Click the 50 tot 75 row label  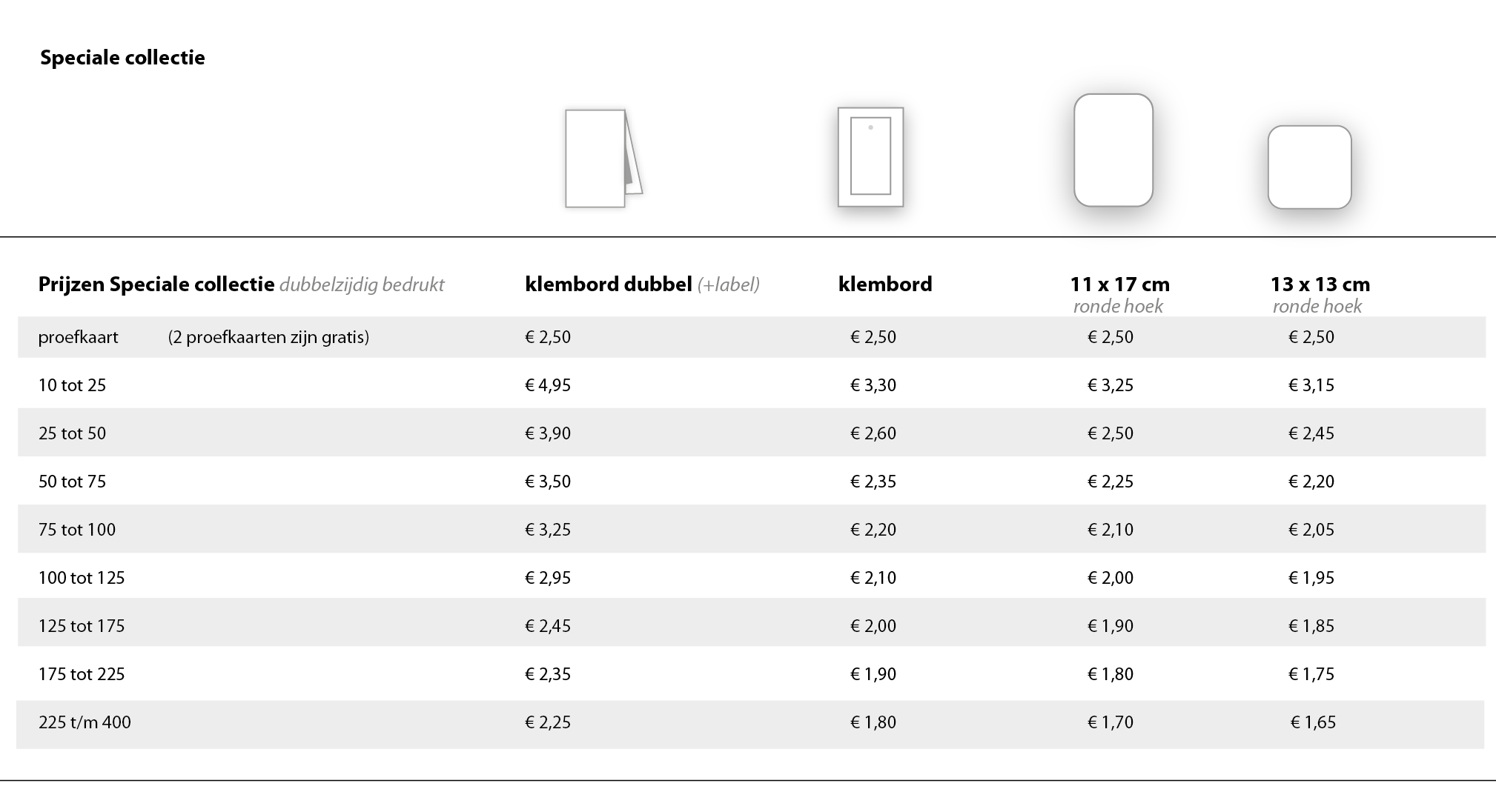click(72, 482)
